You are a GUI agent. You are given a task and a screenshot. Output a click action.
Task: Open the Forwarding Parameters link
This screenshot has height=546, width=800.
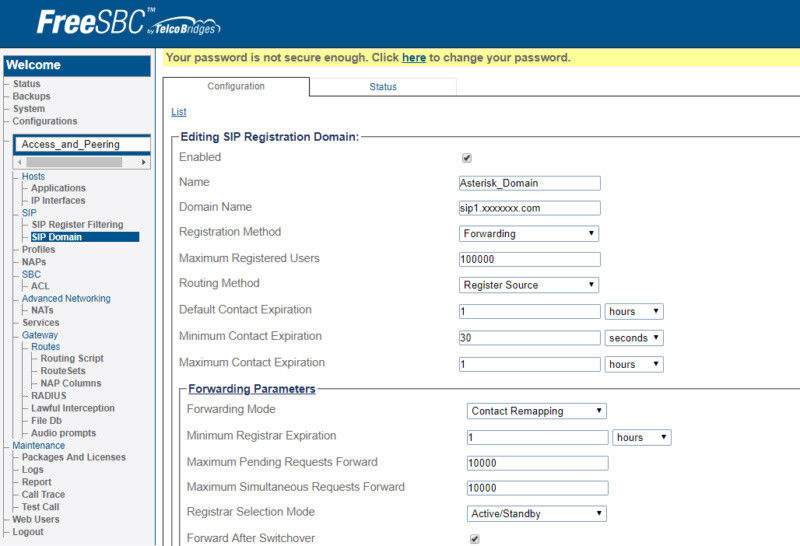(x=252, y=389)
